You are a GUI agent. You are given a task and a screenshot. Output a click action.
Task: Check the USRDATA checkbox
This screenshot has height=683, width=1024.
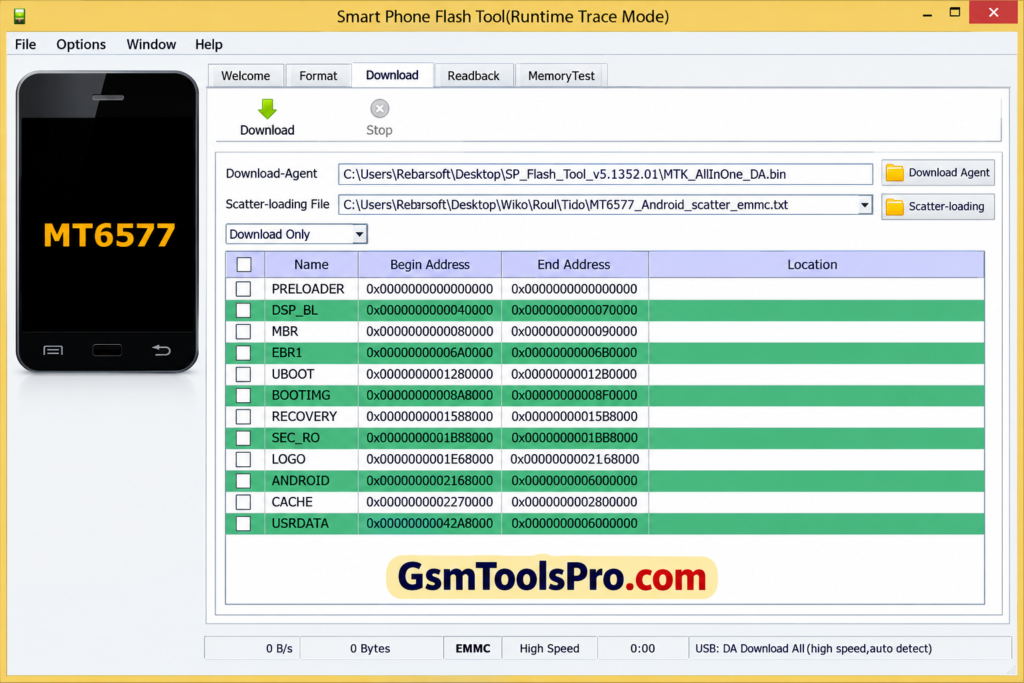[x=244, y=524]
